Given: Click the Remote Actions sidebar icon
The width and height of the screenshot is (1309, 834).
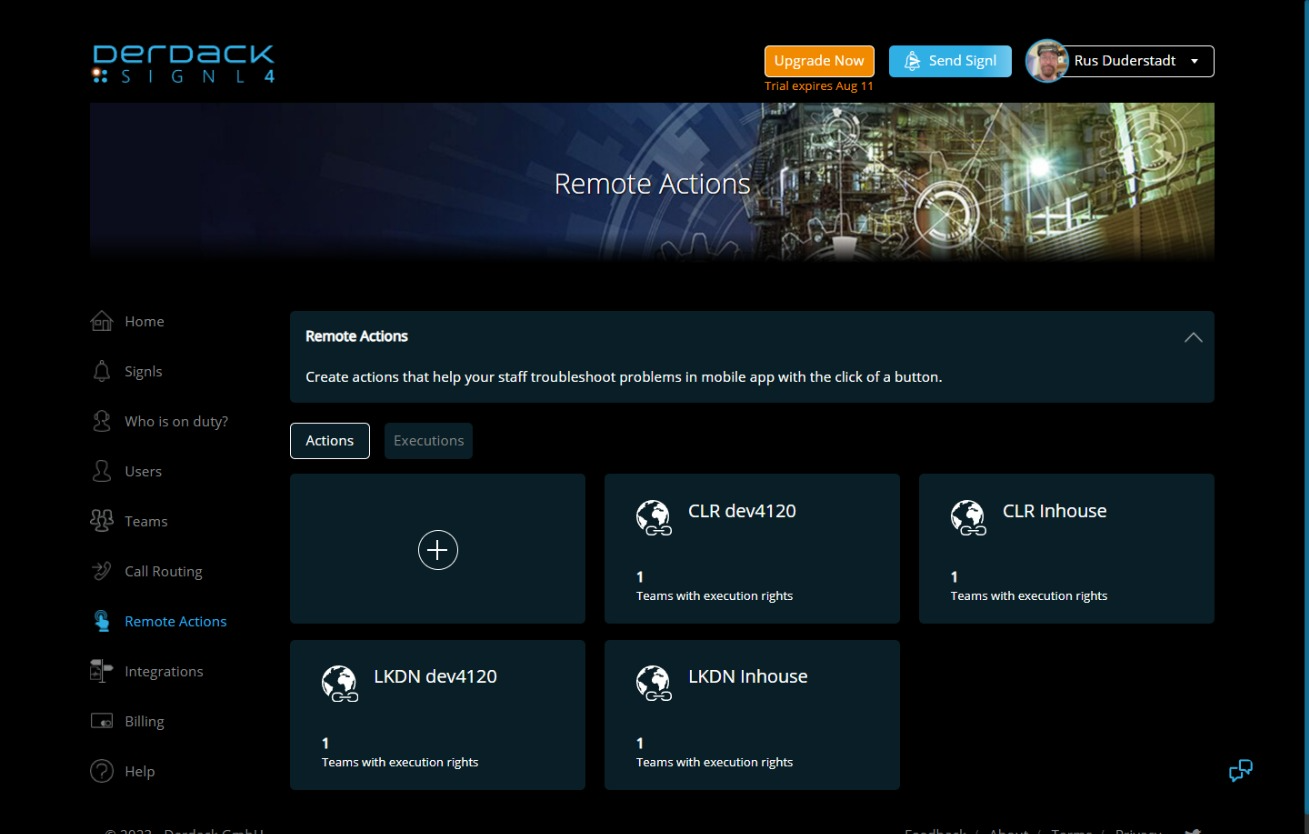Looking at the screenshot, I should pos(101,621).
